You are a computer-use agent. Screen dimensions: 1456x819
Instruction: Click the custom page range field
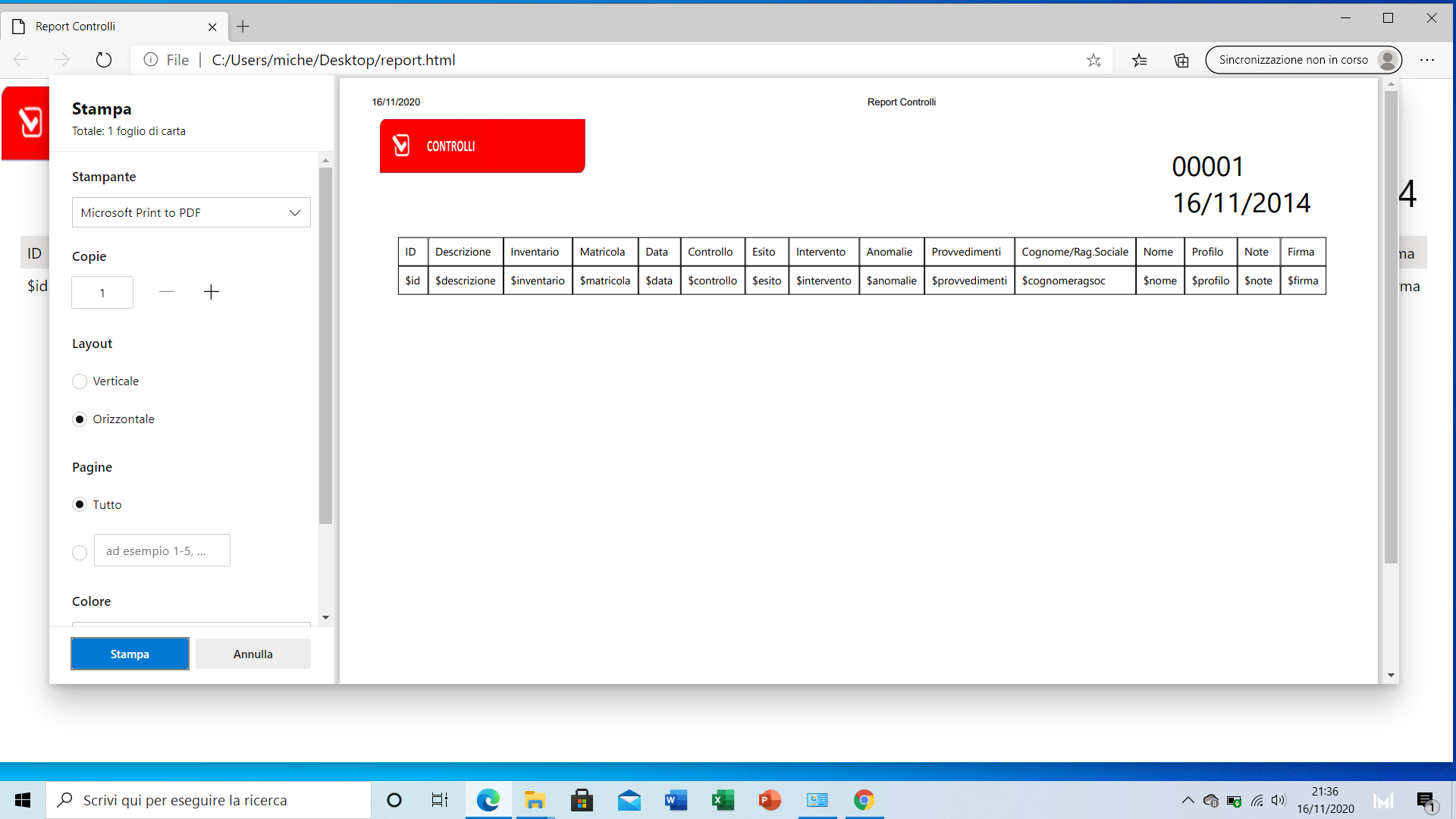click(x=162, y=551)
